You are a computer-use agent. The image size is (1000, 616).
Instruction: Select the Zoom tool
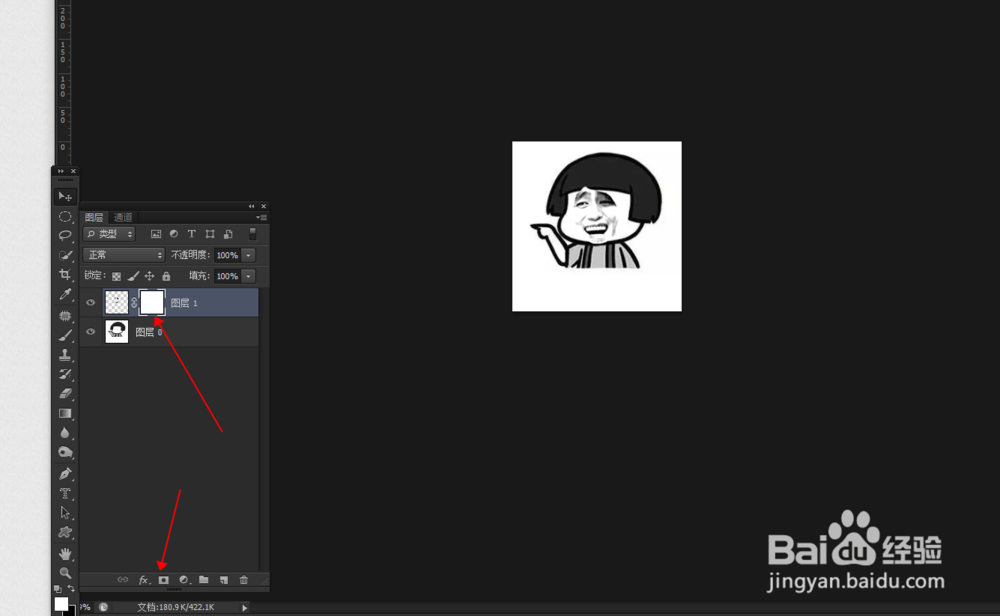click(x=65, y=573)
